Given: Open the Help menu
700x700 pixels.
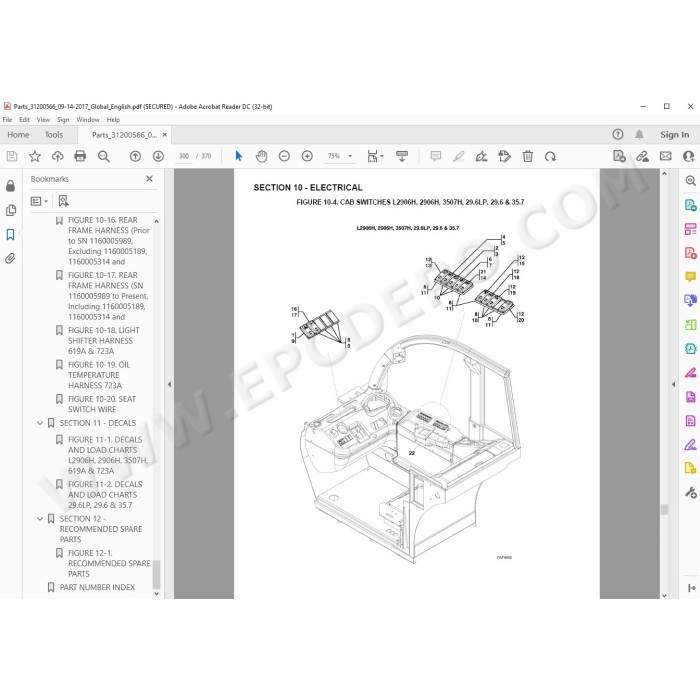Looking at the screenshot, I should [113, 120].
